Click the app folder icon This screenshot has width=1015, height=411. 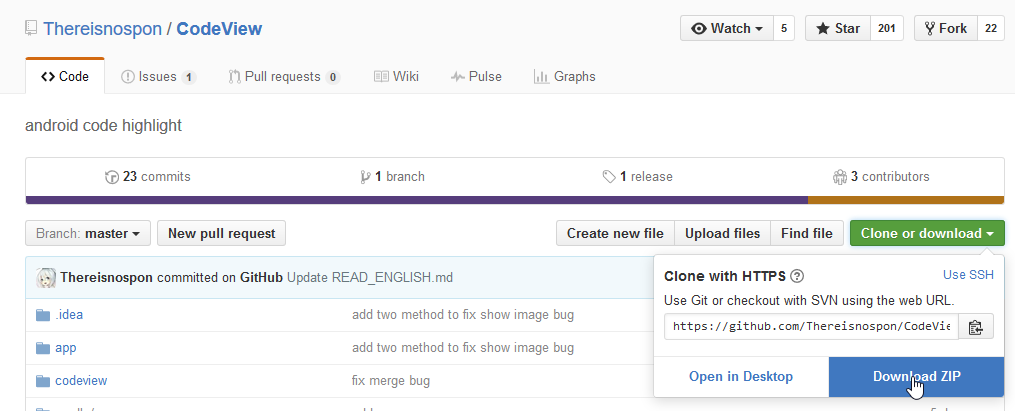pyautogui.click(x=43, y=348)
